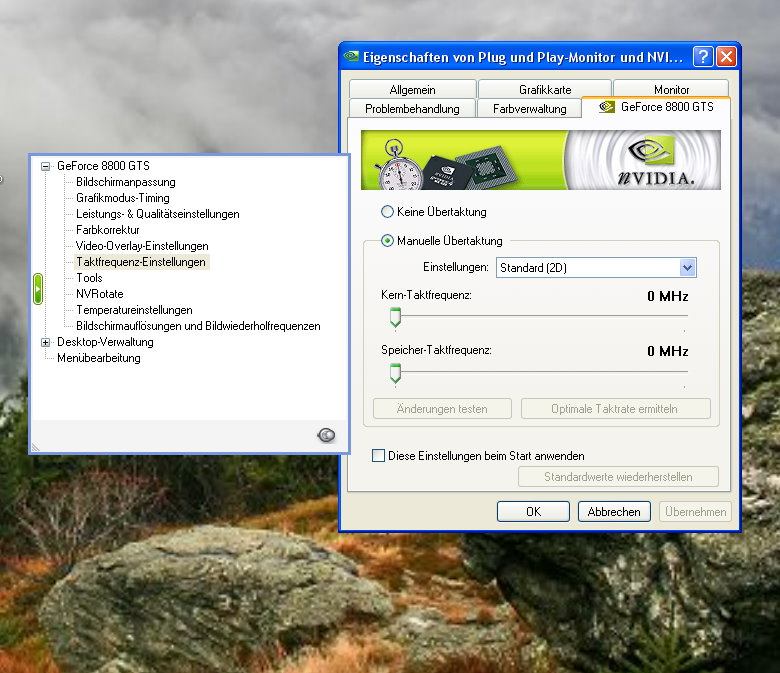
Task: Click the Änderungen testen button
Action: click(x=442, y=409)
